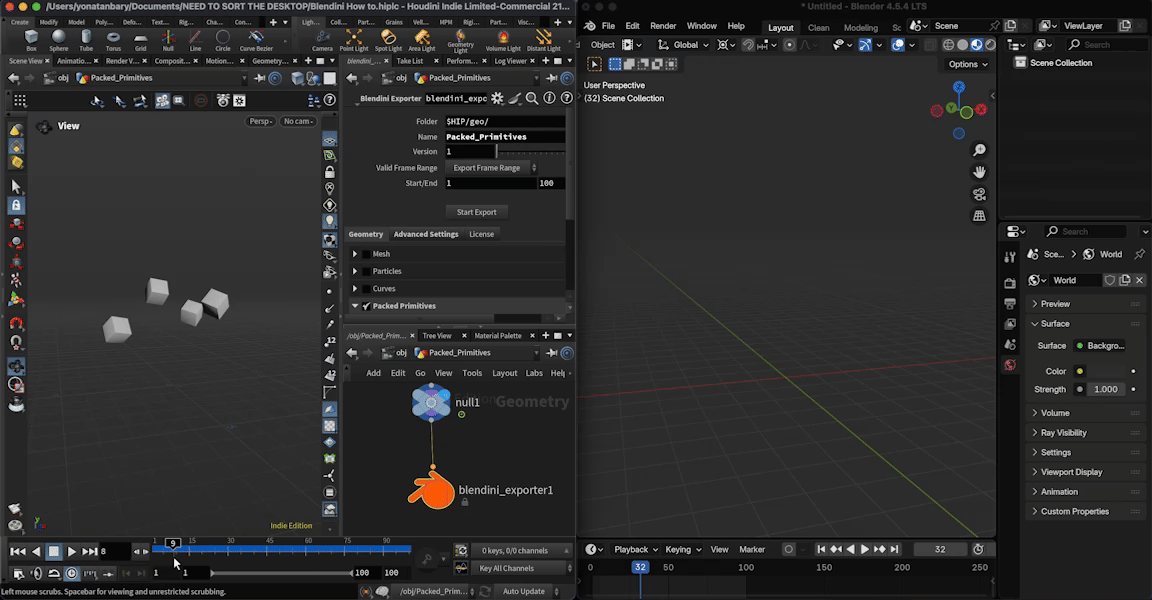Collapse the Packed Primitives section arrow
Screen dimensions: 1152x600
(355, 306)
